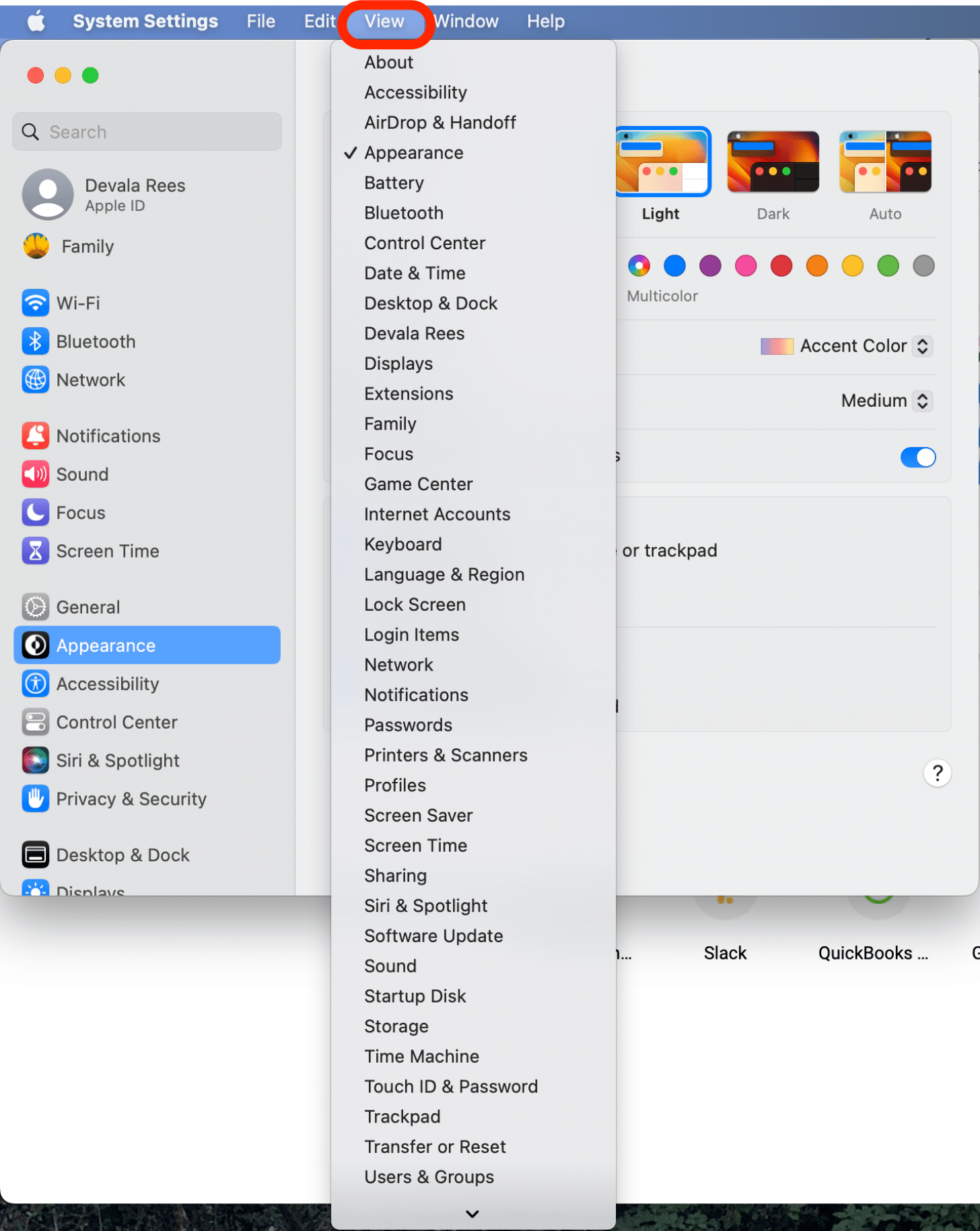Screen dimensions: 980x1231
Task: Choose Lock Screen from the View menu
Action: pyautogui.click(x=415, y=605)
